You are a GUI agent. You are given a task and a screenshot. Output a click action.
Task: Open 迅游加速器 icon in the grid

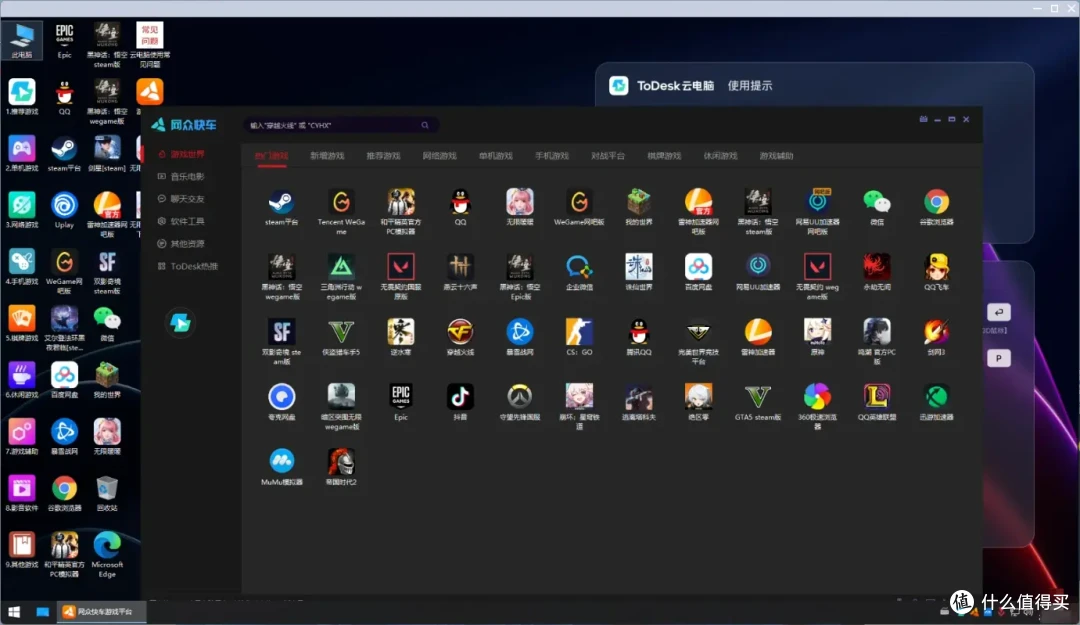point(936,397)
